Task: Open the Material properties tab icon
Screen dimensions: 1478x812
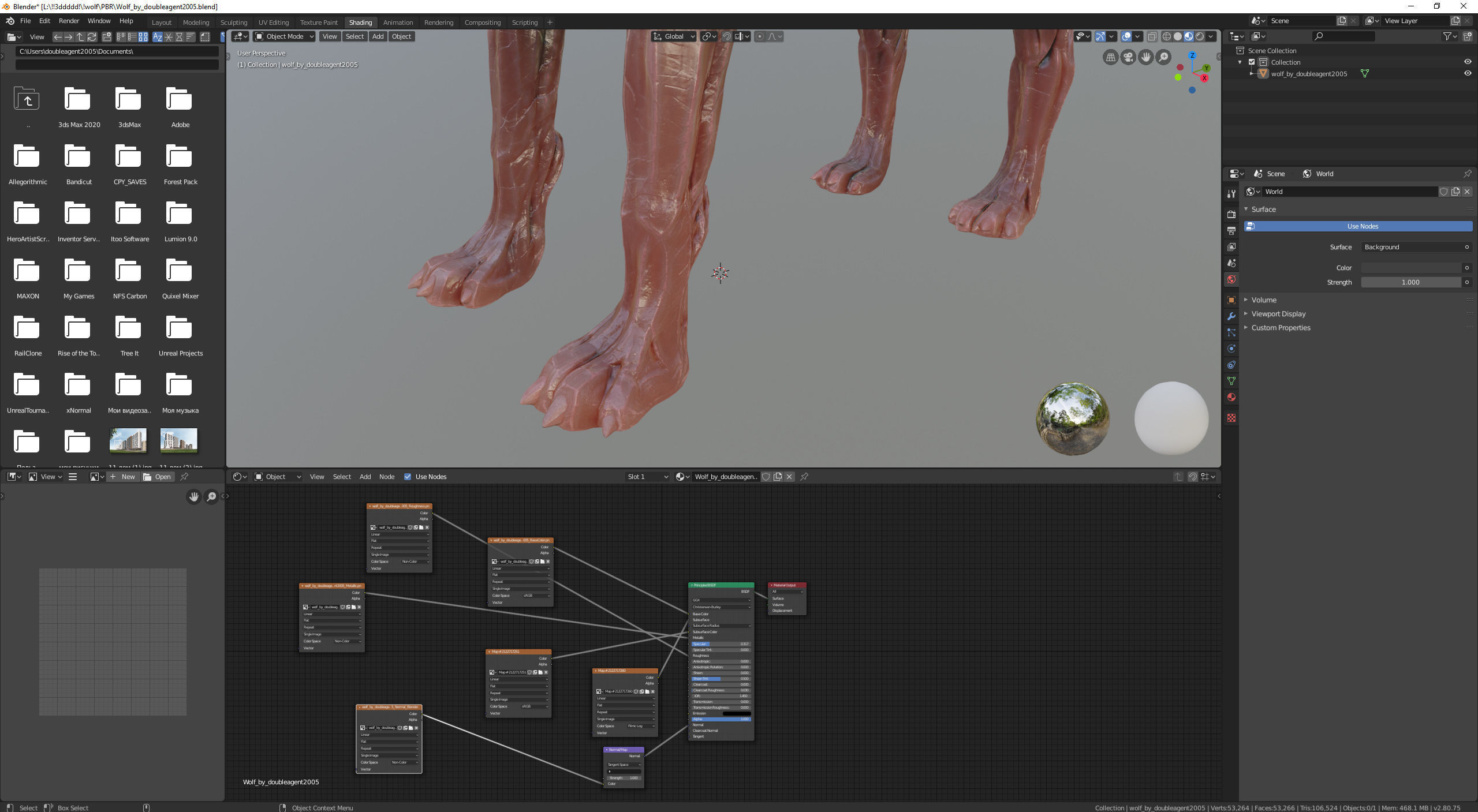Action: pos(1231,397)
